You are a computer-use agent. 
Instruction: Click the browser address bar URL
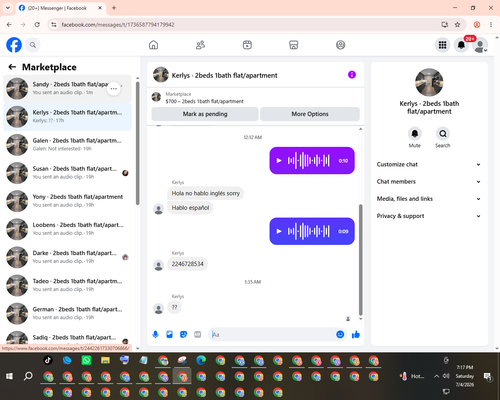118,25
